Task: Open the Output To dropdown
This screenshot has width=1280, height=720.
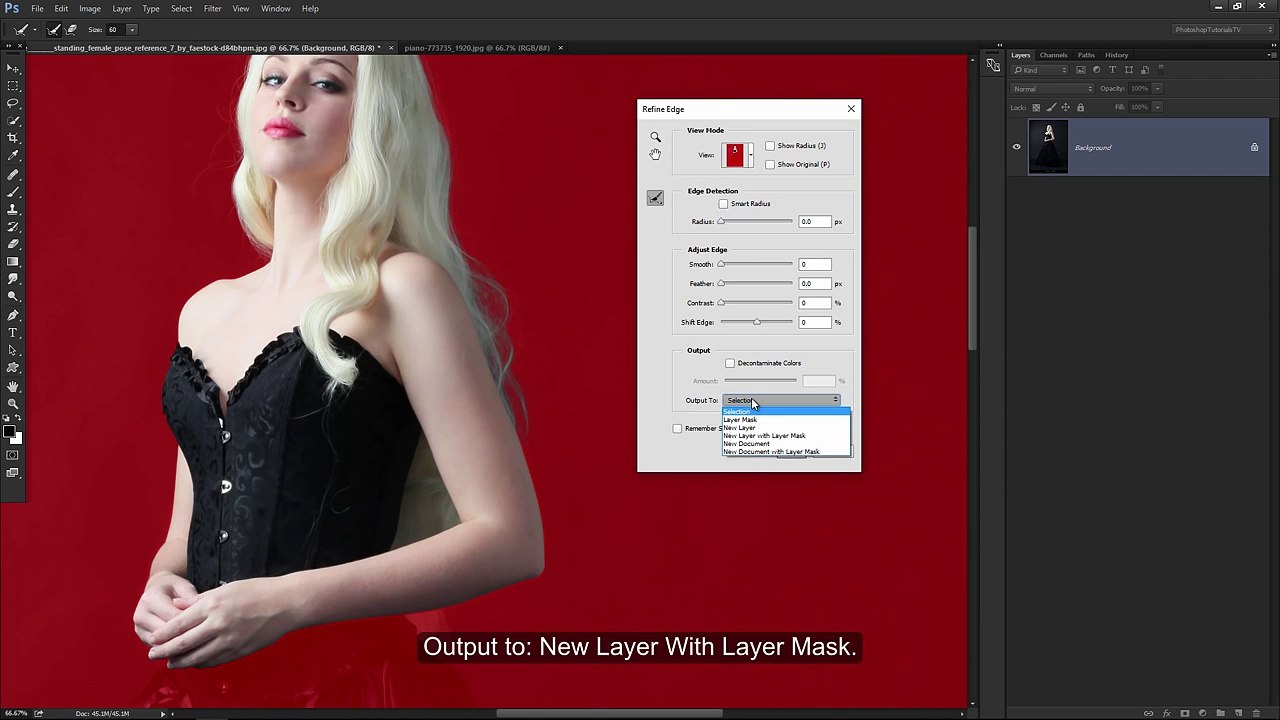Action: 782,400
